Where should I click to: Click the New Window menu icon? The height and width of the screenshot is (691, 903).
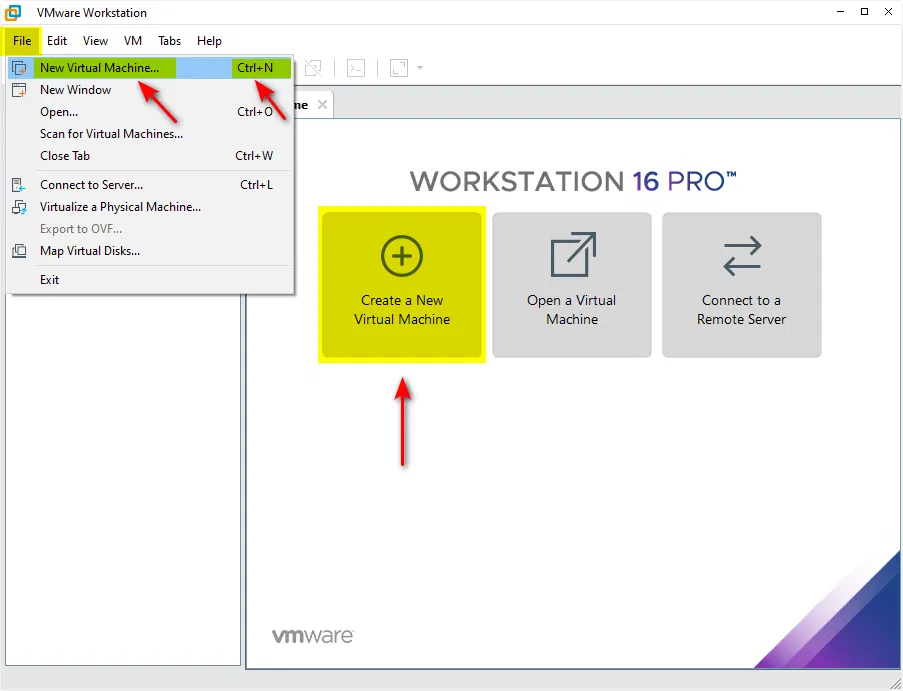[x=19, y=90]
